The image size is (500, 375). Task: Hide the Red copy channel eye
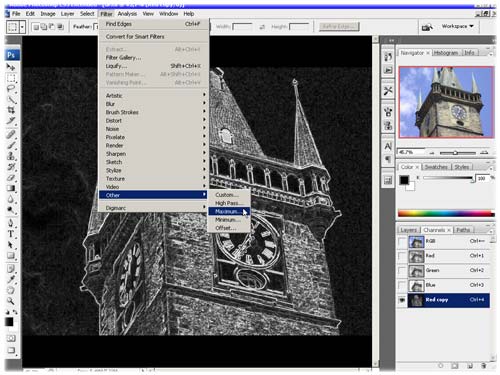point(402,300)
